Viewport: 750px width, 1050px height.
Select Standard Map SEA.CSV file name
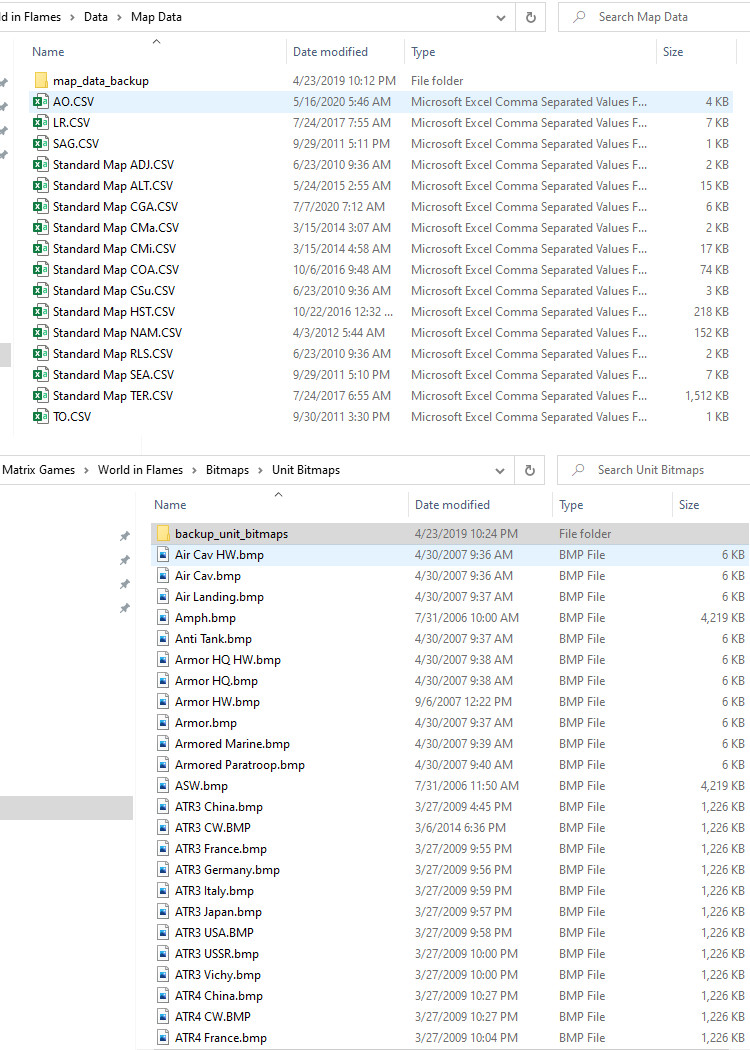[x=113, y=375]
